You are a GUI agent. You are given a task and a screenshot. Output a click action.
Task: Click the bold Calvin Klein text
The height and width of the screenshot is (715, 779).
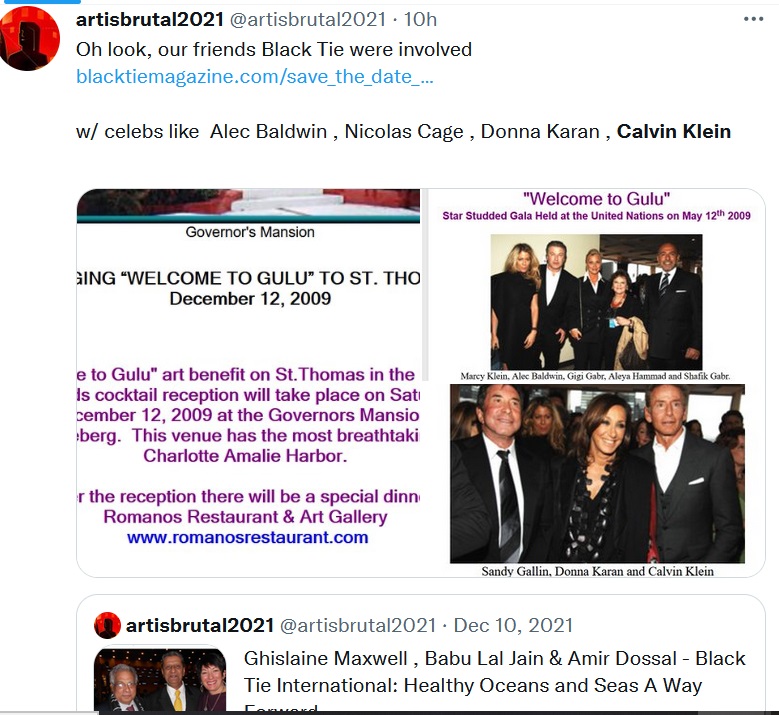tap(674, 131)
